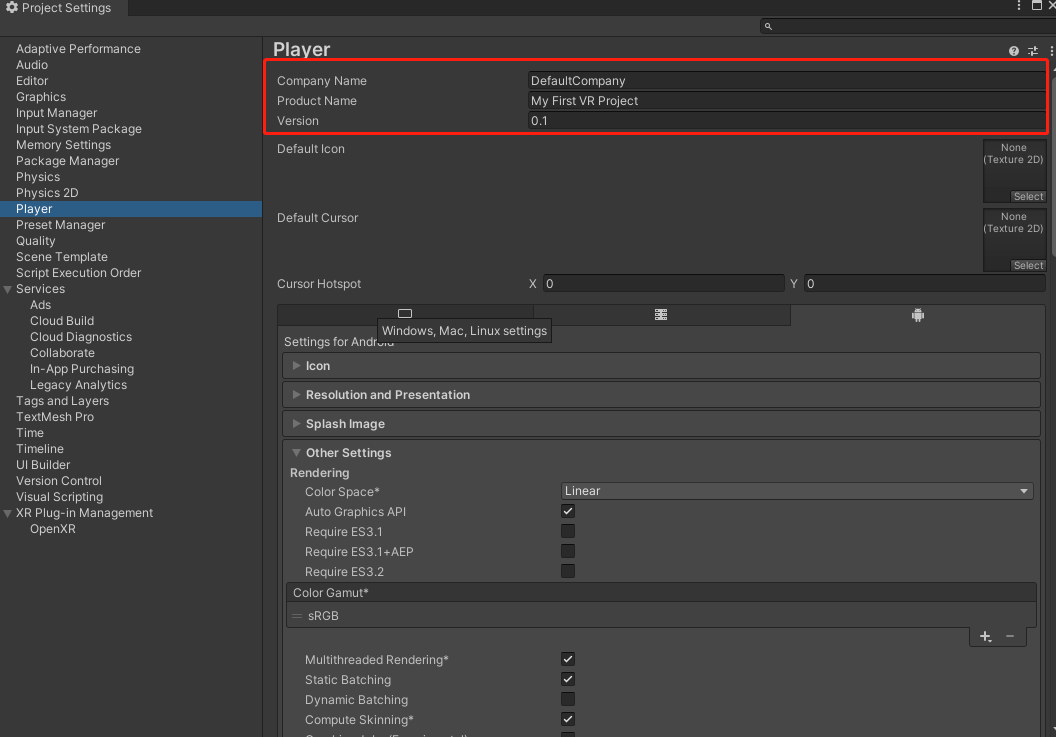Select the Android robot platform tab

coord(918,314)
